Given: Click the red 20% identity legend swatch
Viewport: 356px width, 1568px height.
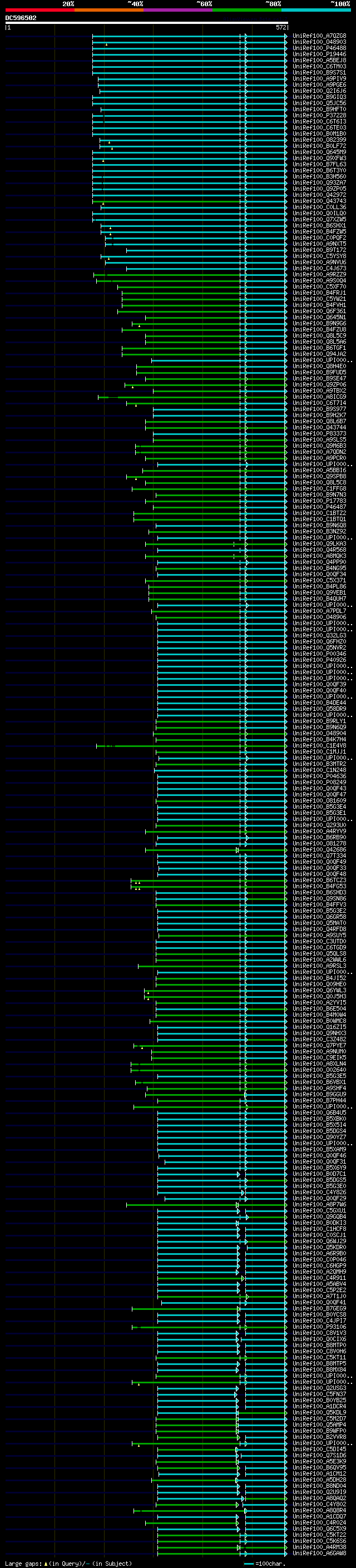Looking at the screenshot, I should 39,10.
